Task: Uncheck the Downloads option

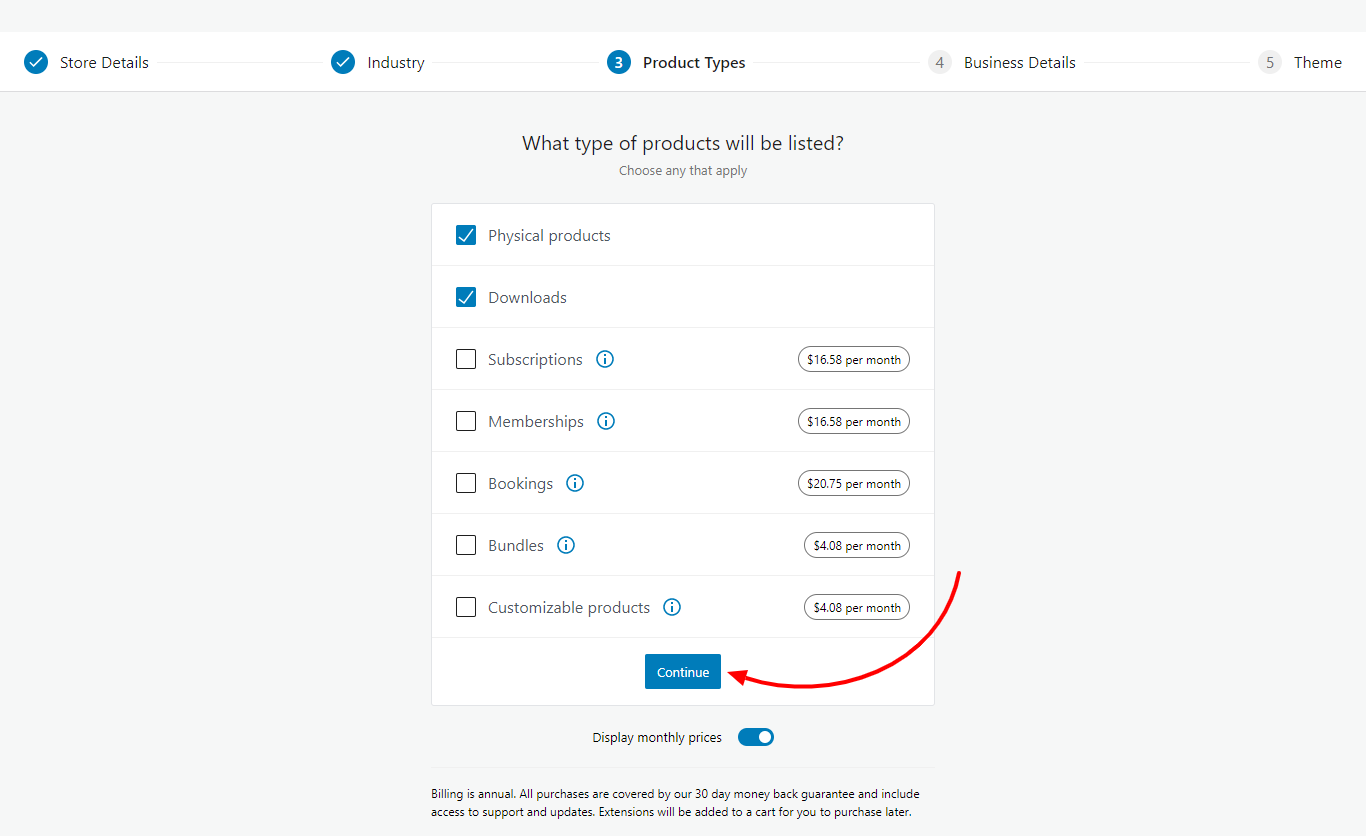Action: tap(466, 296)
